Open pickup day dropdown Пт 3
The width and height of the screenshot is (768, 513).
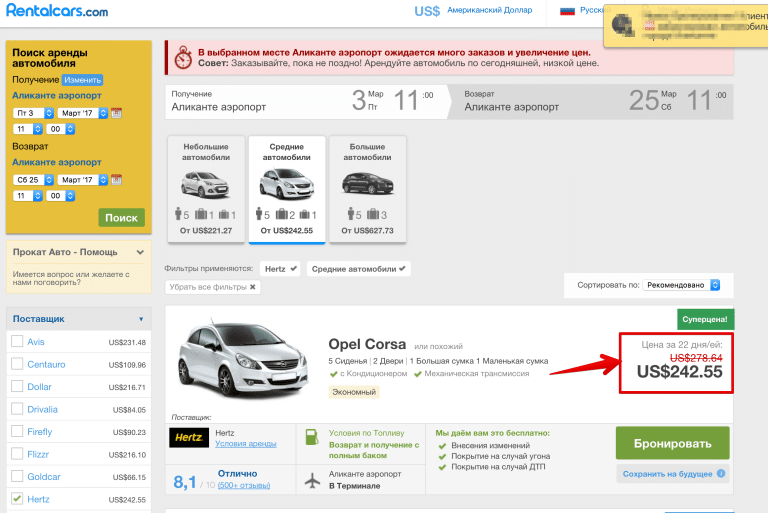tap(33, 113)
